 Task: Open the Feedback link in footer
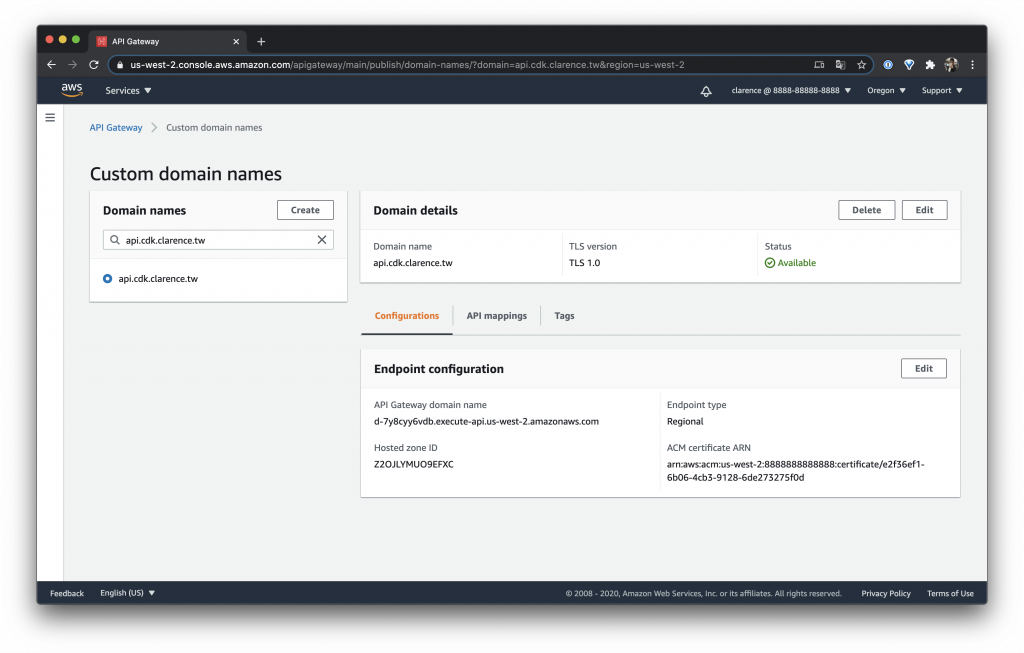click(x=67, y=593)
